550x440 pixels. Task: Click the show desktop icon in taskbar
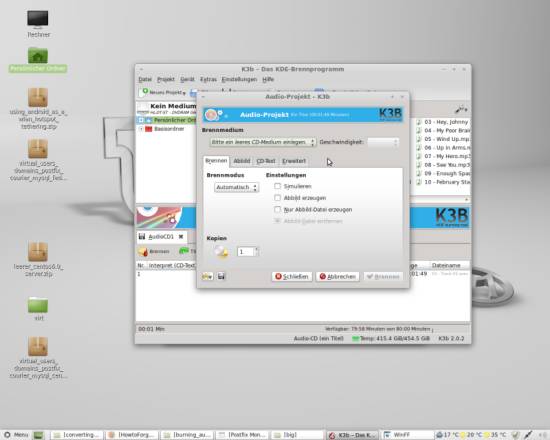pyautogui.click(x=39, y=435)
